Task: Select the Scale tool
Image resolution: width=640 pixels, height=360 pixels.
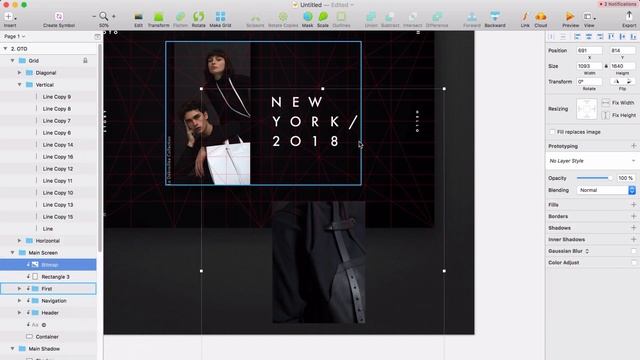Action: (323, 19)
